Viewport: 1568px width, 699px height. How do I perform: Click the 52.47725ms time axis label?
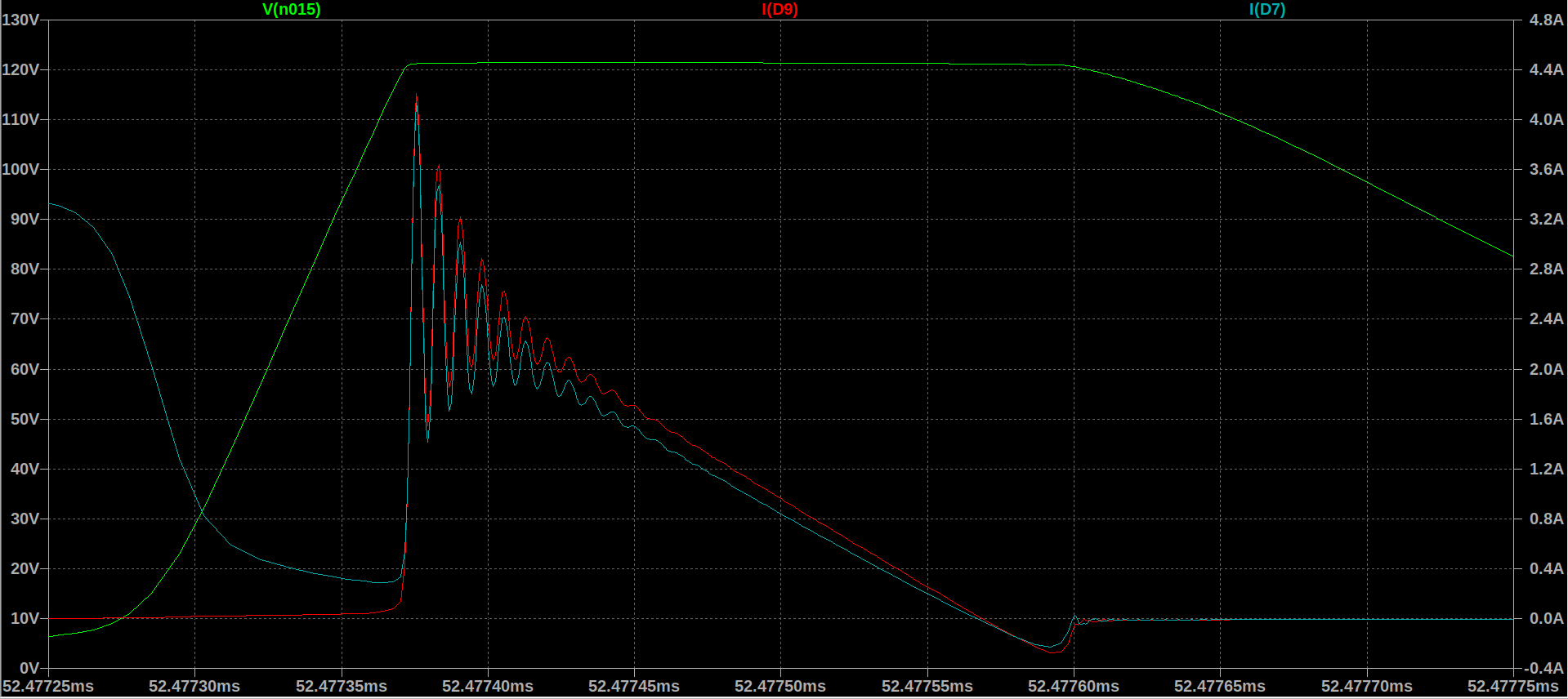point(49,687)
